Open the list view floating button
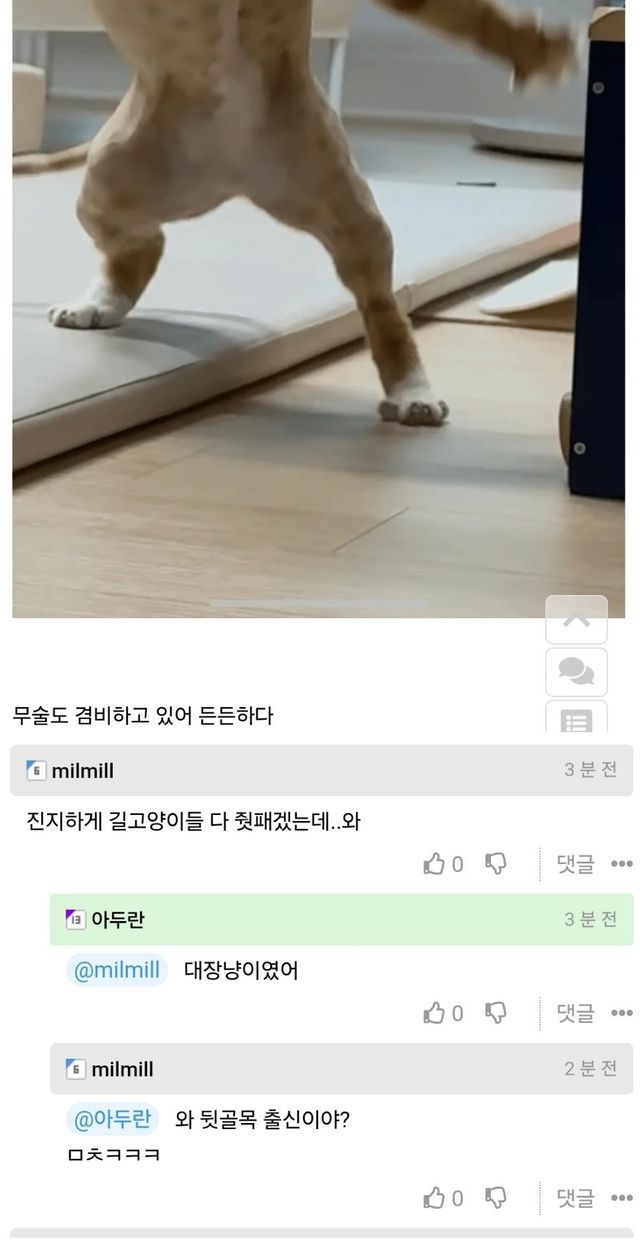 point(576,717)
